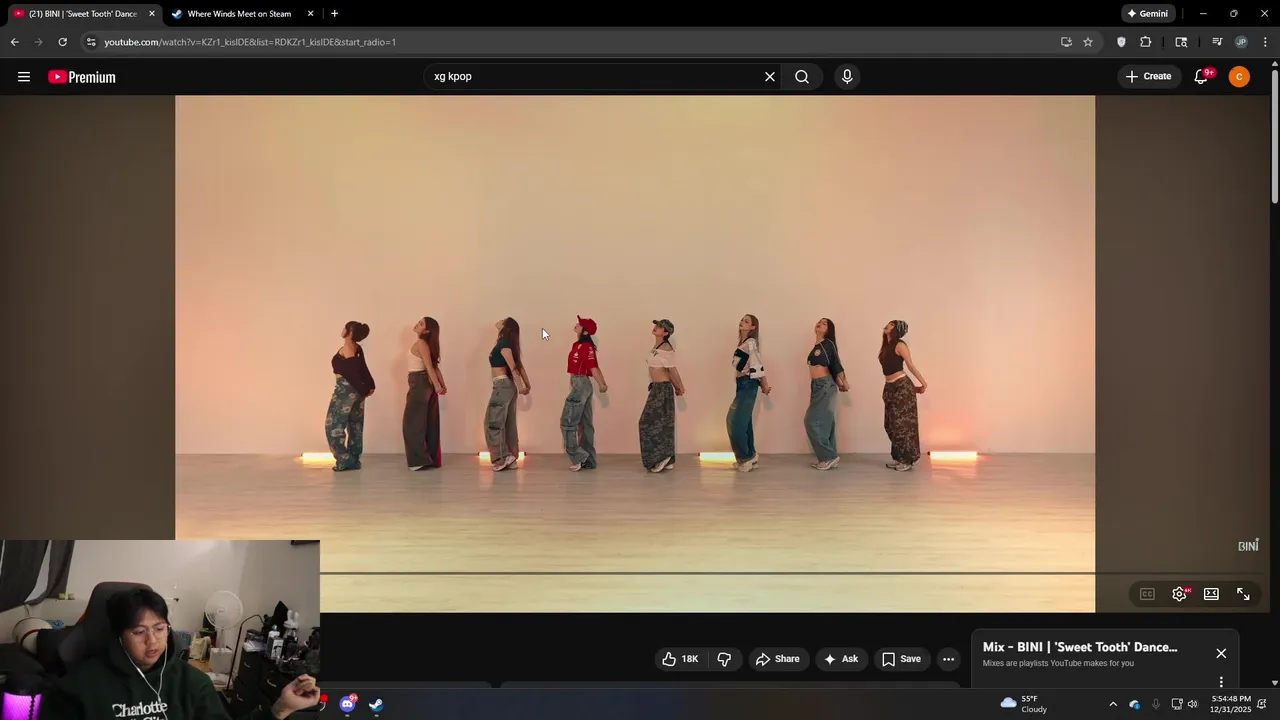This screenshot has width=1280, height=720.
Task: Open the Share dialog
Action: (x=777, y=659)
